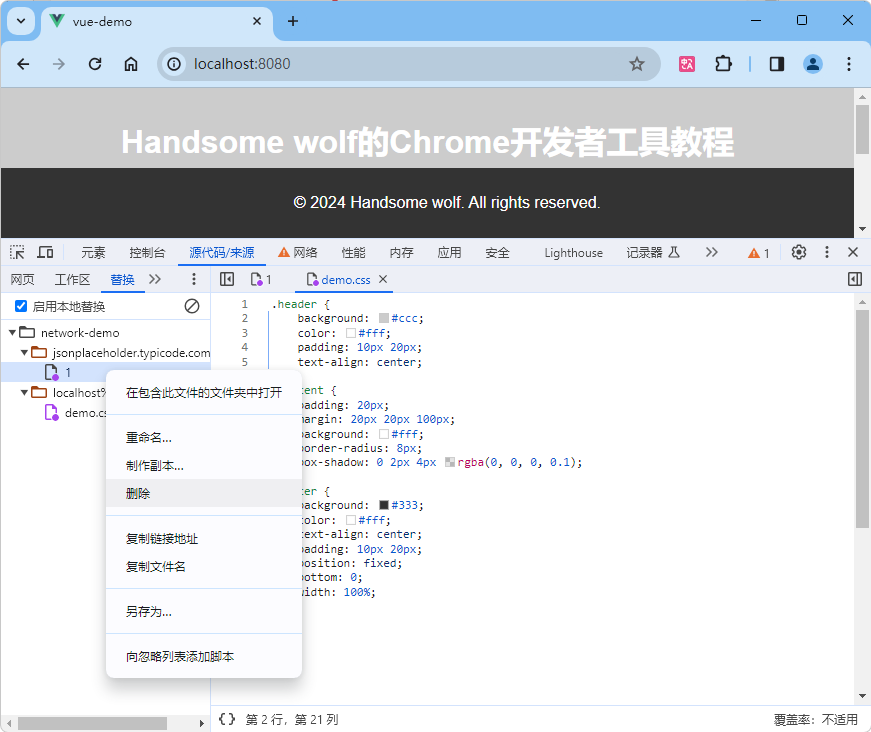
Task: Click the warning count badge showing 1
Action: pyautogui.click(x=759, y=253)
